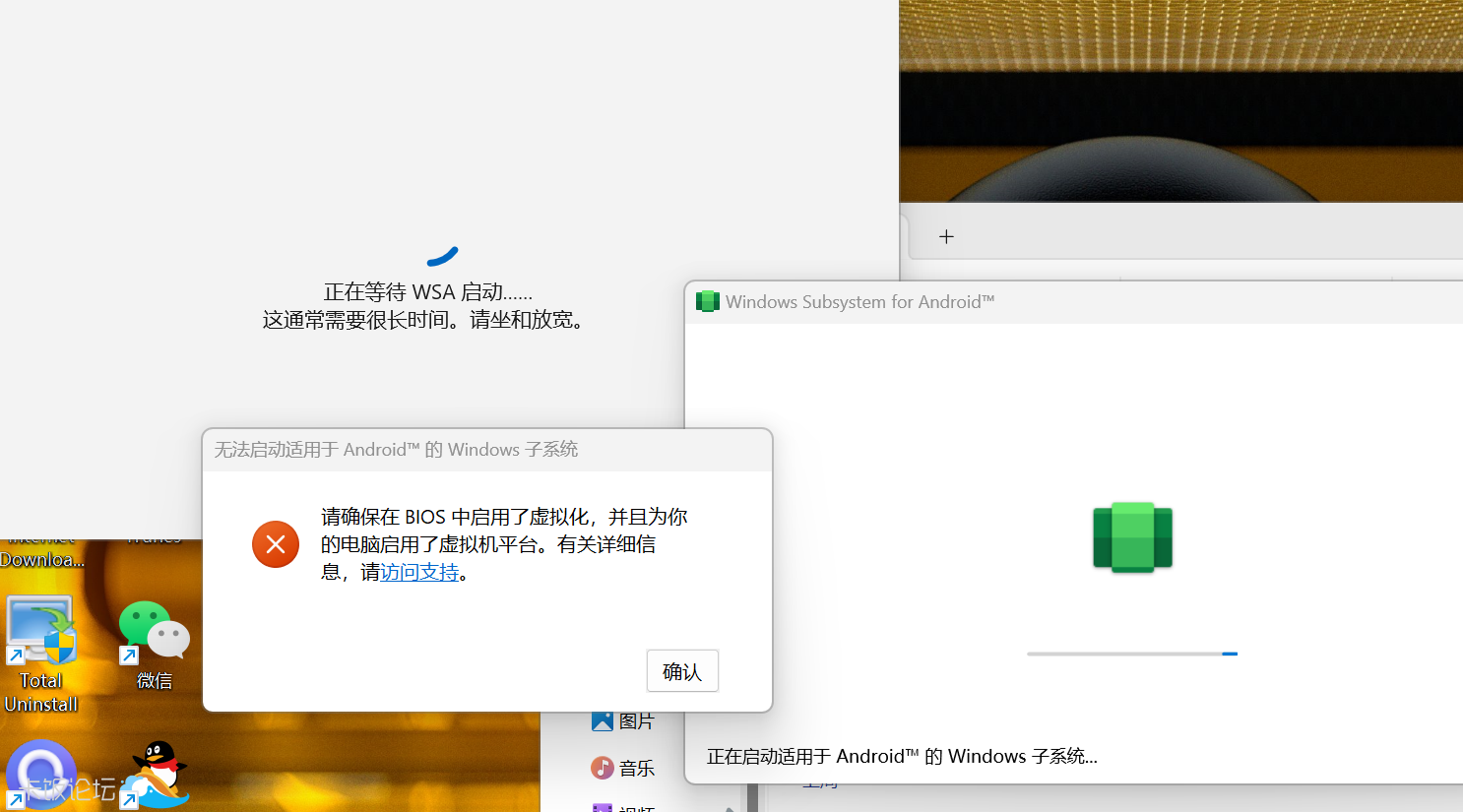Click the 正在等待 WSA 启动 text
Image resolution: width=1463 pixels, height=812 pixels.
pyautogui.click(x=428, y=292)
